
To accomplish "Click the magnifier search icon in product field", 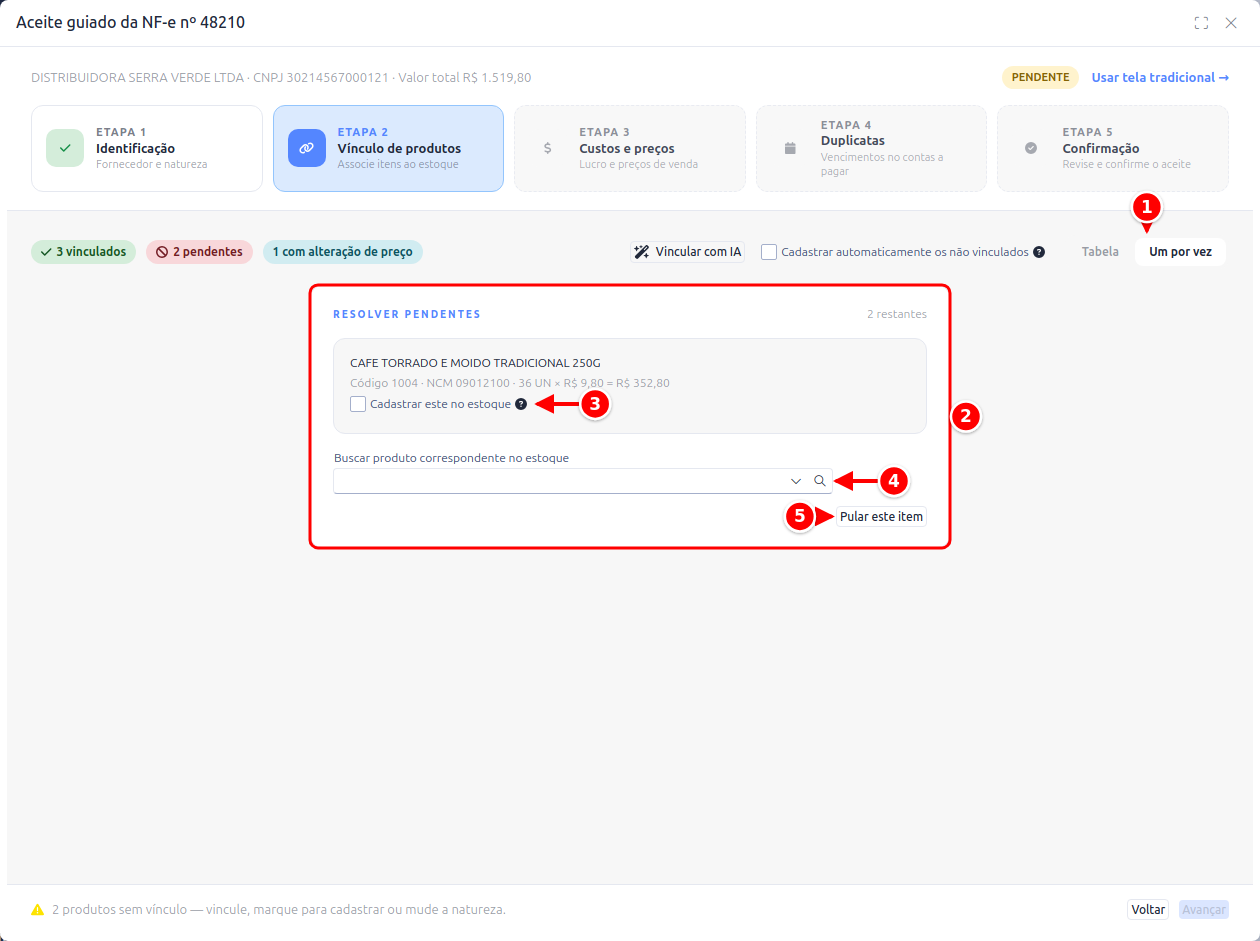I will click(x=820, y=481).
